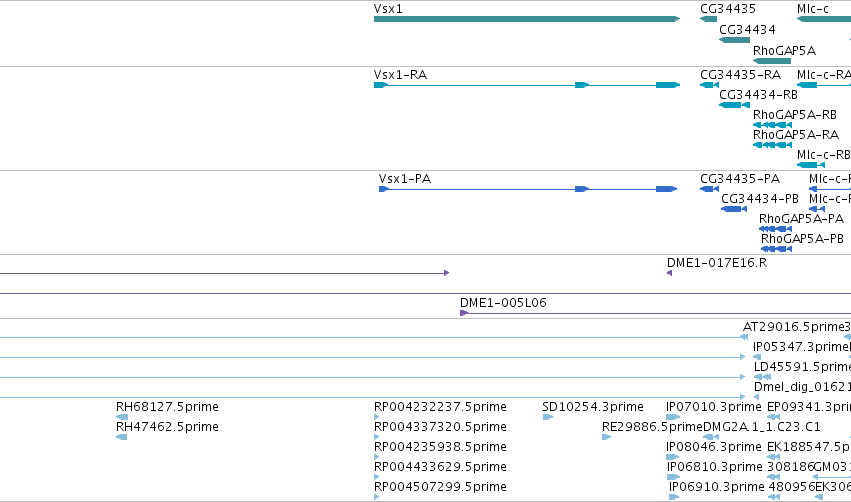
Task: Select the Vsx1 gene bar
Action: [x=526, y=19]
